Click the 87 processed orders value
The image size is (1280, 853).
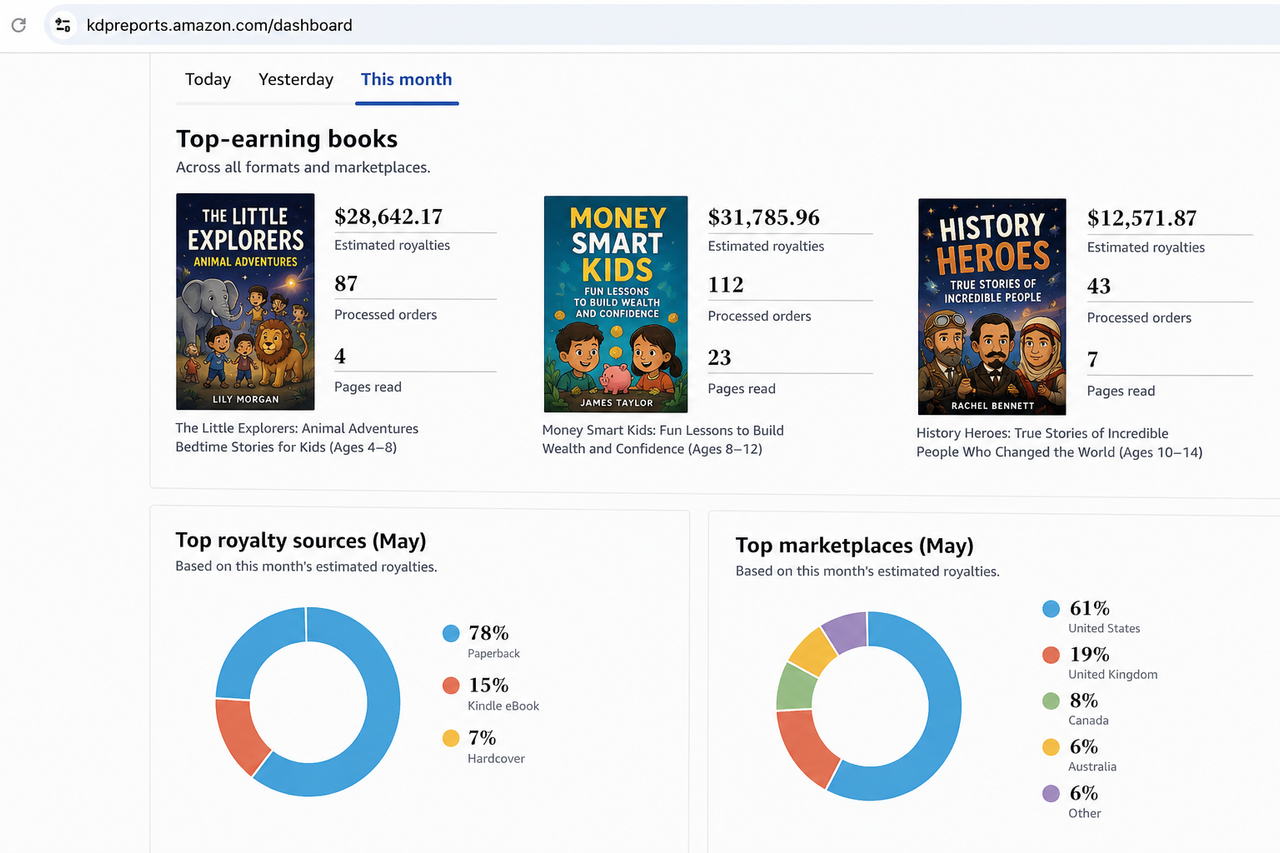pyautogui.click(x=346, y=284)
